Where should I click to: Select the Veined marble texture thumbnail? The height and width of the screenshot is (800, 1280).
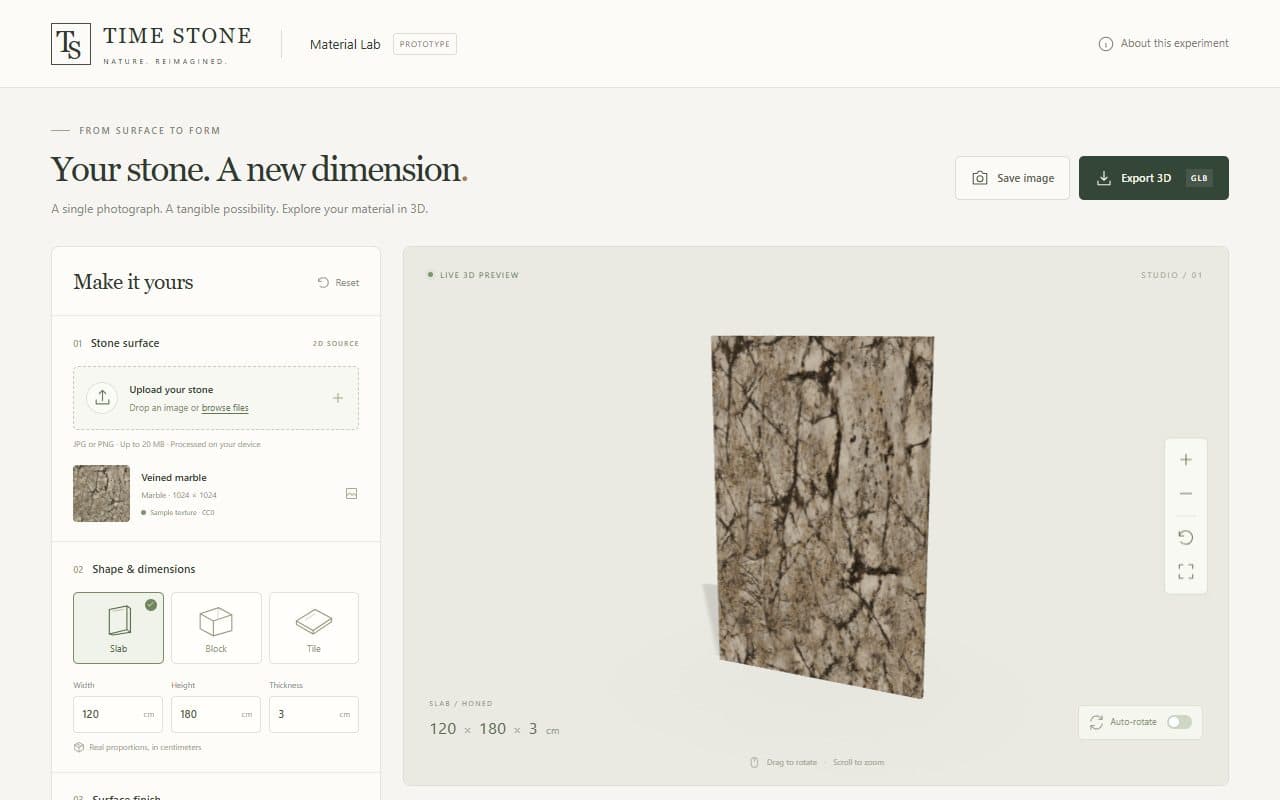(101, 494)
